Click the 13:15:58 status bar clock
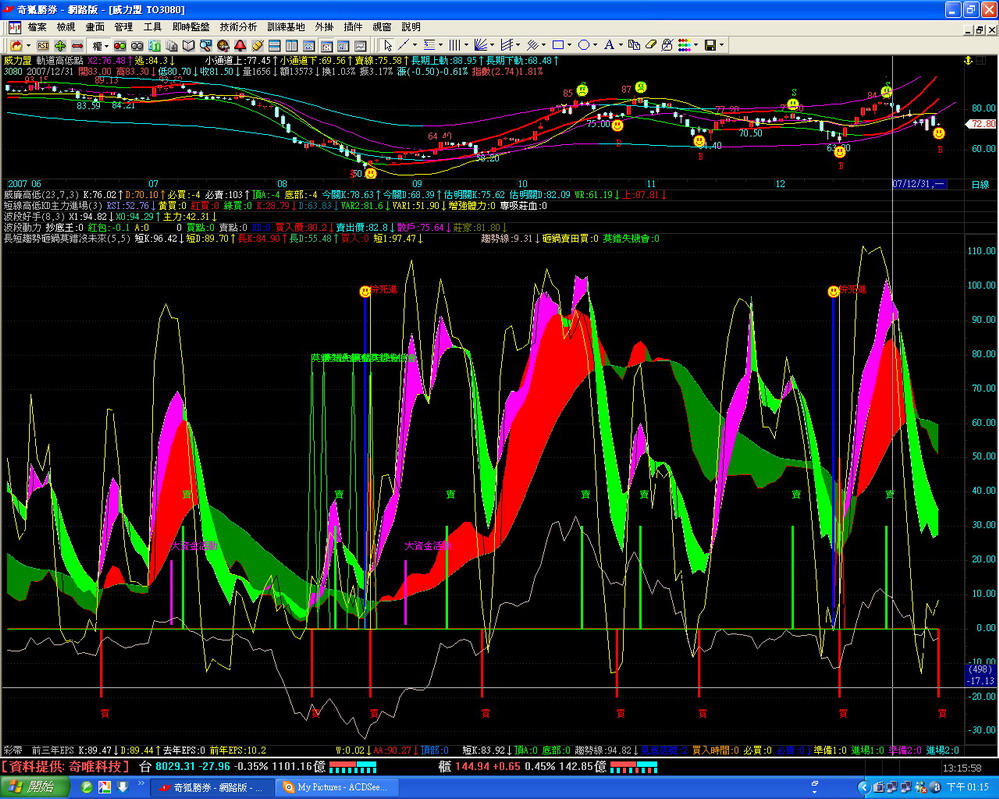The image size is (999, 799). (962, 768)
